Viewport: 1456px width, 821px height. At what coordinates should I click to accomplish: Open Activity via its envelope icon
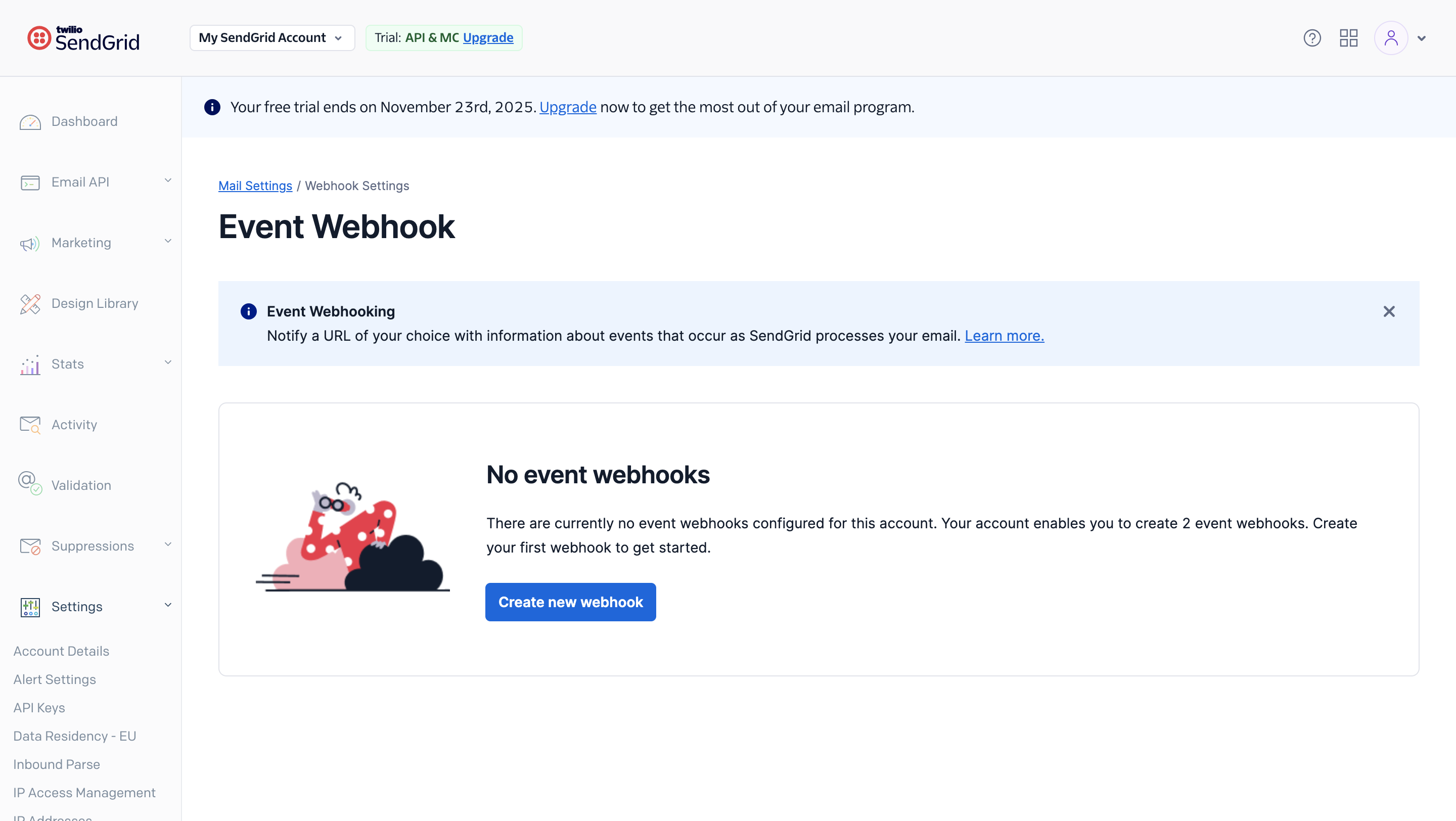pos(29,424)
